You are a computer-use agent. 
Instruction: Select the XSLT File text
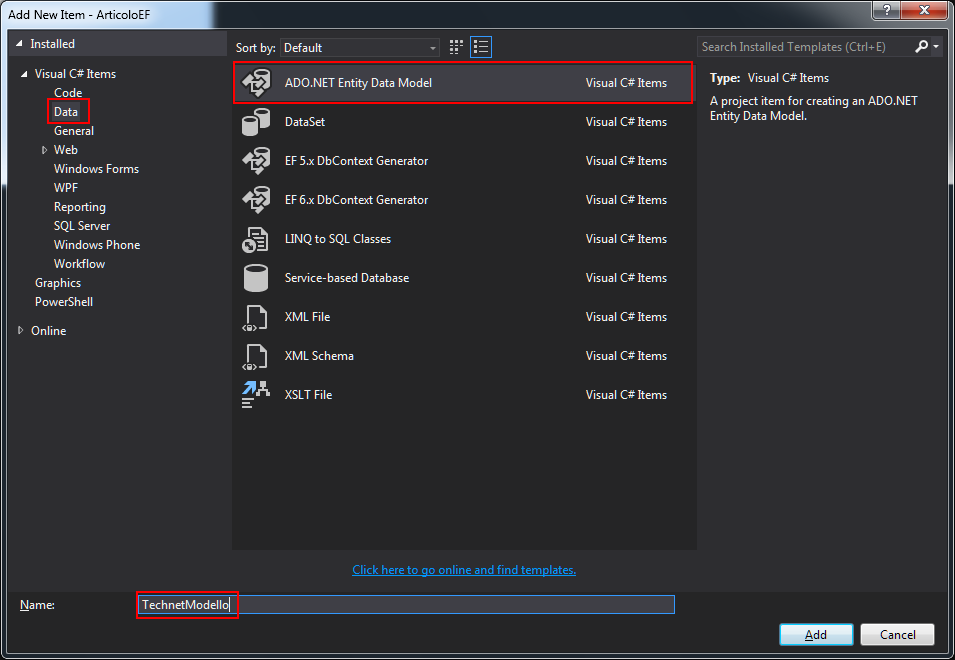click(309, 395)
